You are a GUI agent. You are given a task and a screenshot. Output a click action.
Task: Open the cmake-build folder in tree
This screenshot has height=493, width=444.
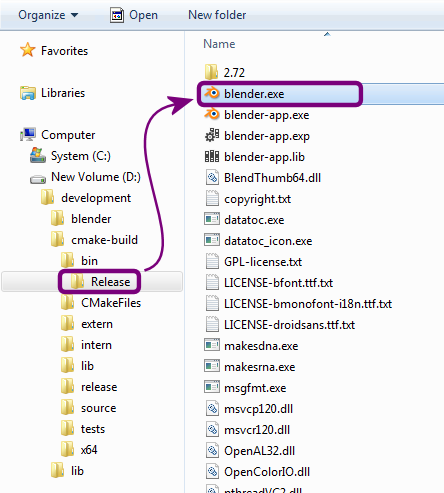[x=94, y=240]
